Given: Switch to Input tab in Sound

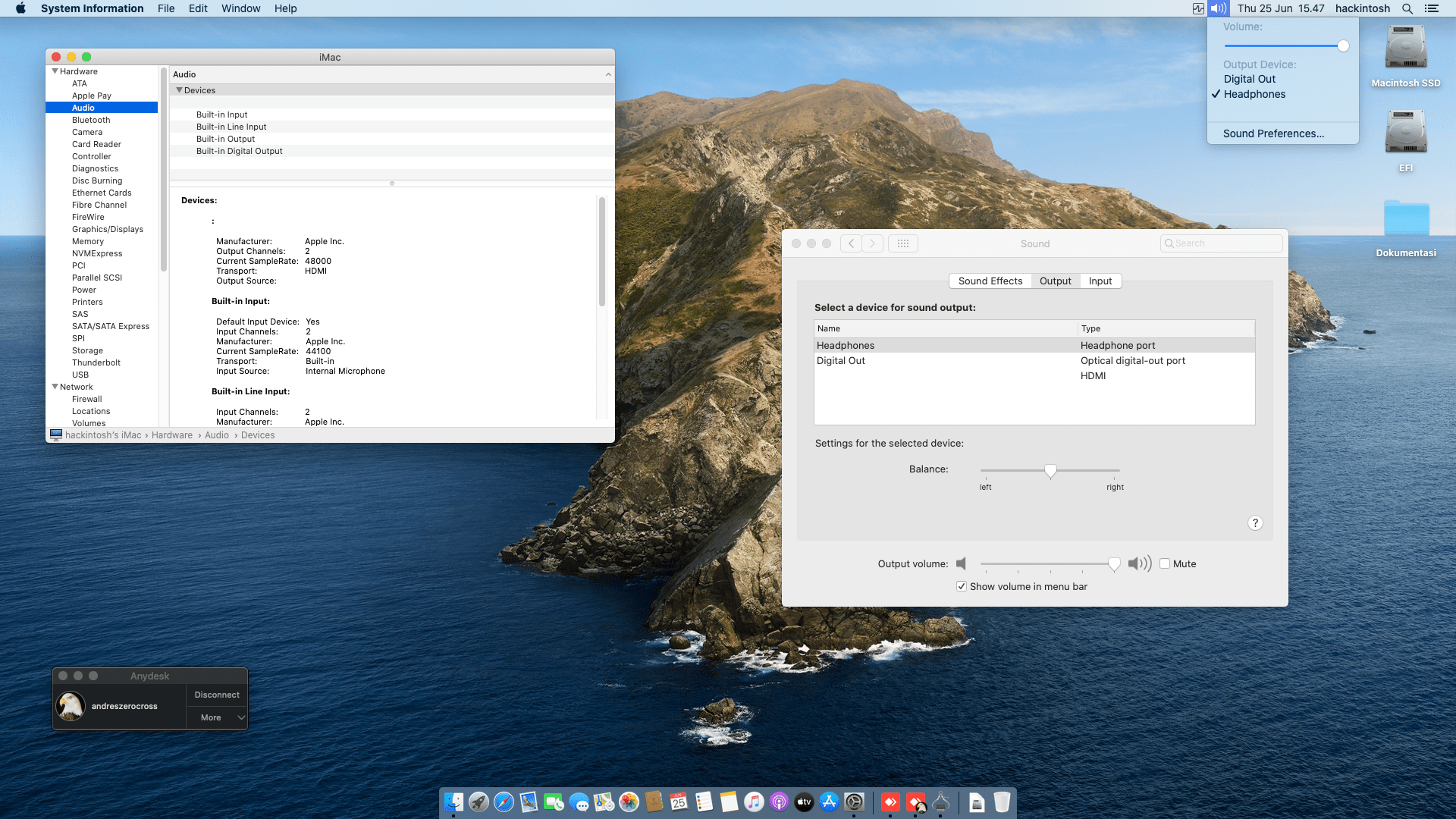Looking at the screenshot, I should (x=1100, y=281).
